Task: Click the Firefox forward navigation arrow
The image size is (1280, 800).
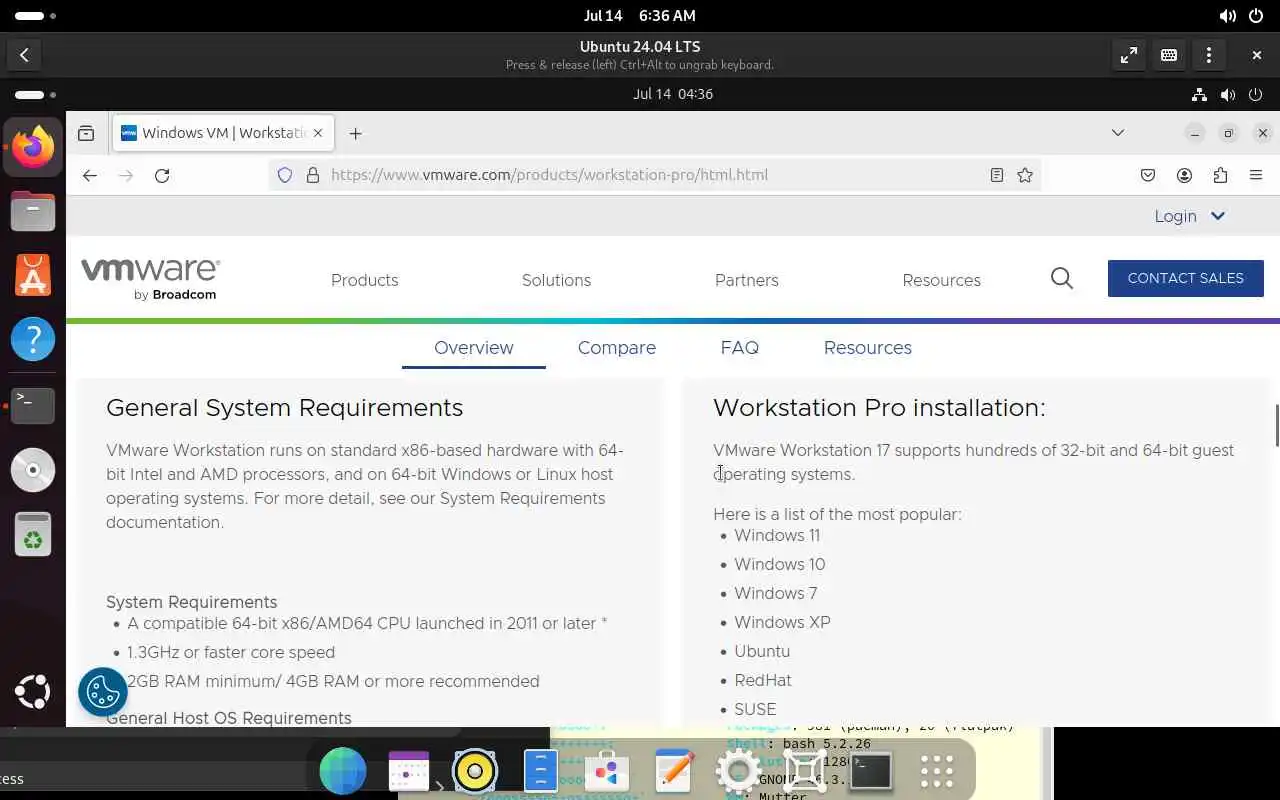Action: (x=126, y=175)
